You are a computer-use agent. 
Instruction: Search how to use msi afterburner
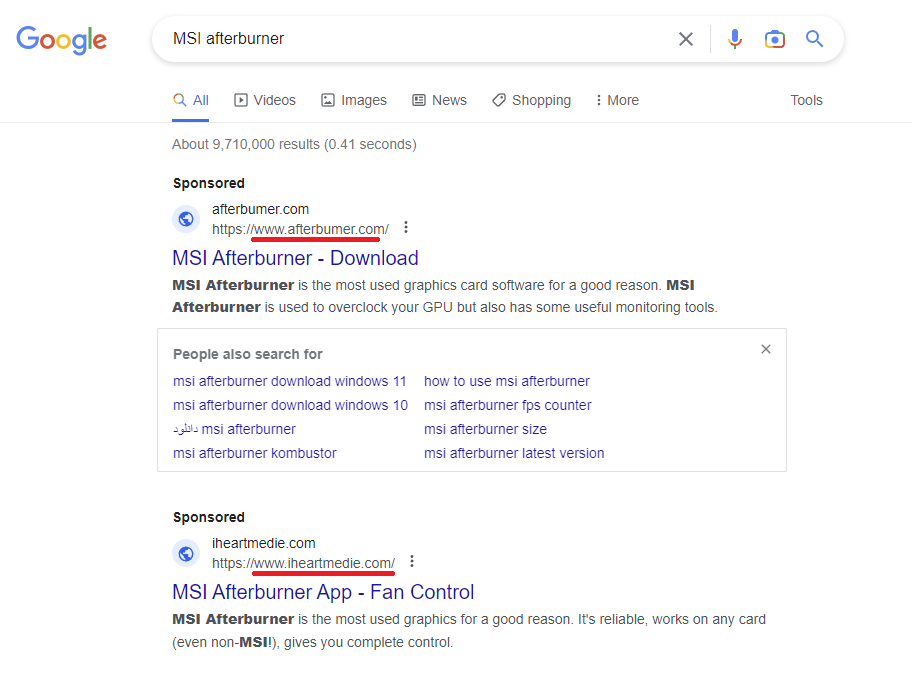[507, 381]
